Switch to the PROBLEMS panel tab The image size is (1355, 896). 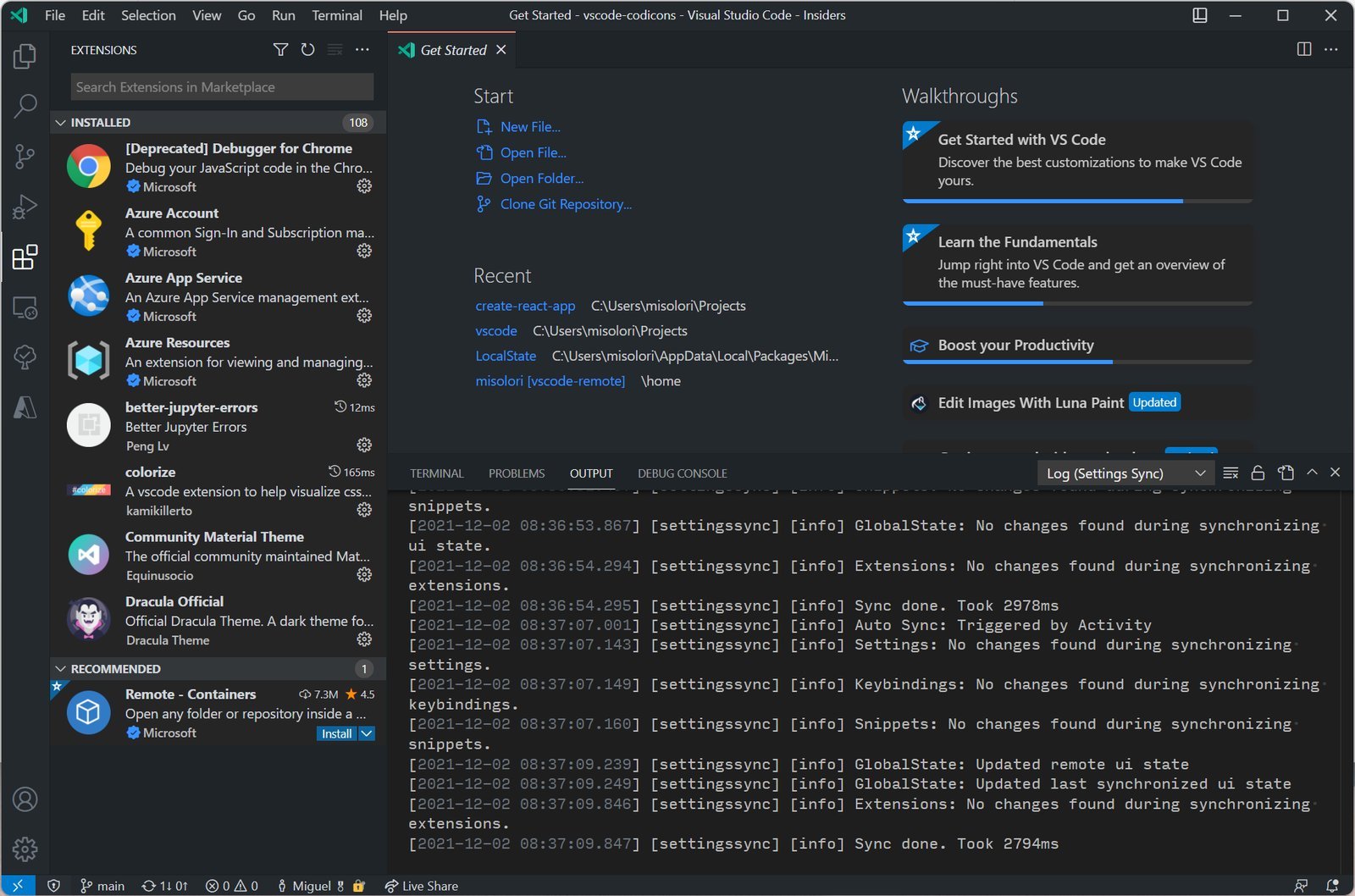coord(517,473)
